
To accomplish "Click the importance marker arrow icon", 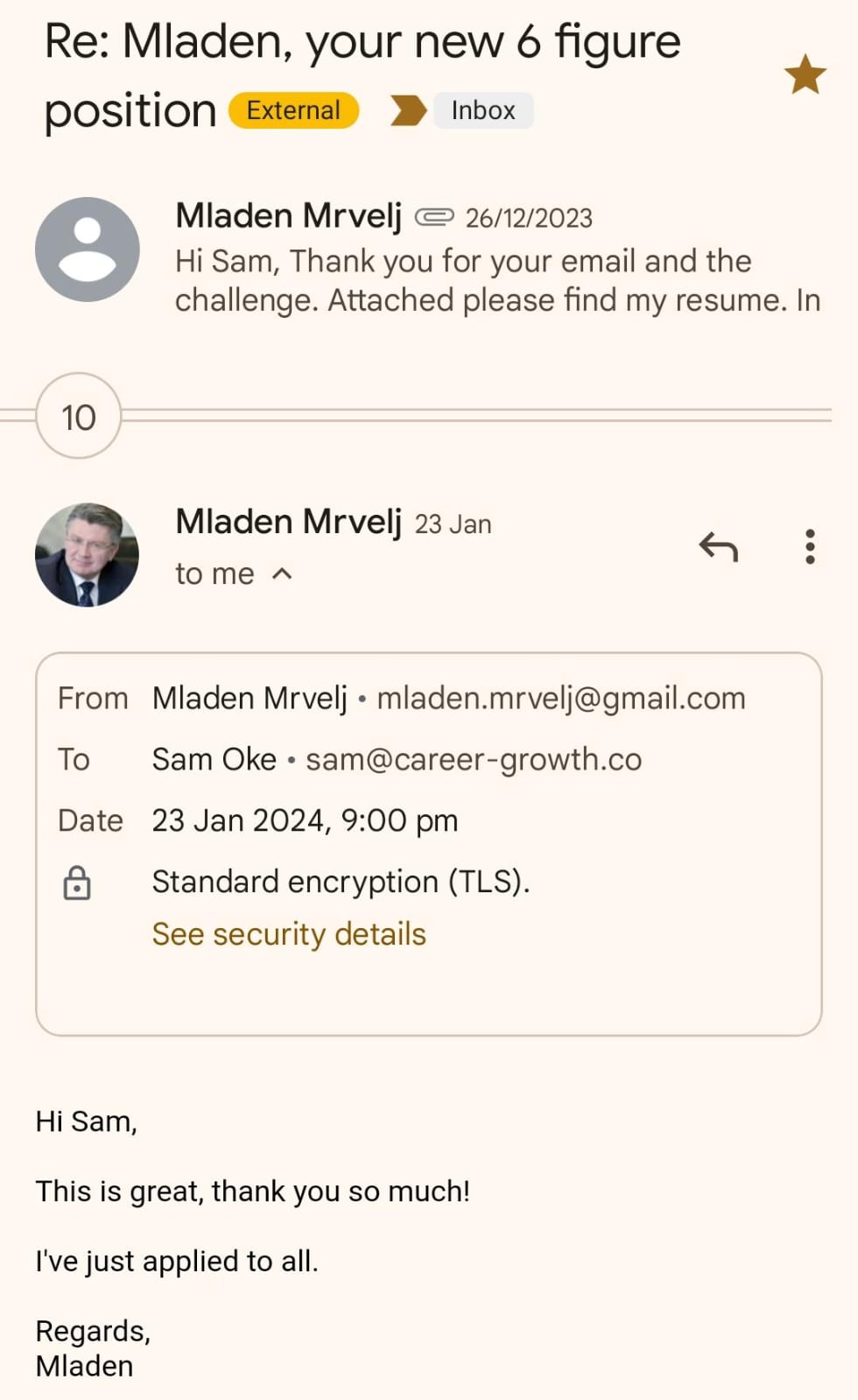I will pyautogui.click(x=407, y=111).
